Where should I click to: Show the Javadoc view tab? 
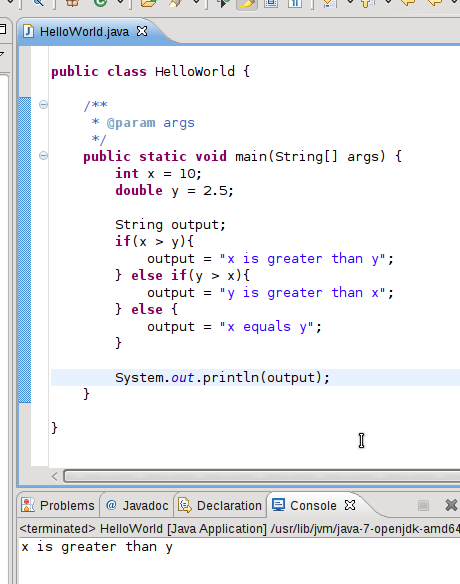point(137,505)
